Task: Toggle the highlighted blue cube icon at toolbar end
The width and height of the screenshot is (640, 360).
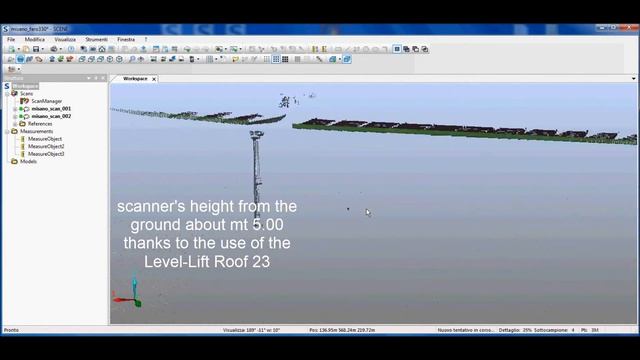Action: (x=347, y=59)
